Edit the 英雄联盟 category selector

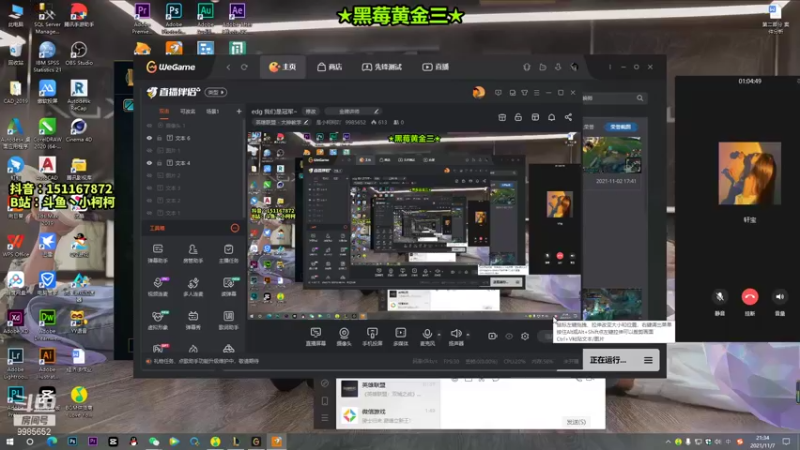pyautogui.click(x=282, y=122)
